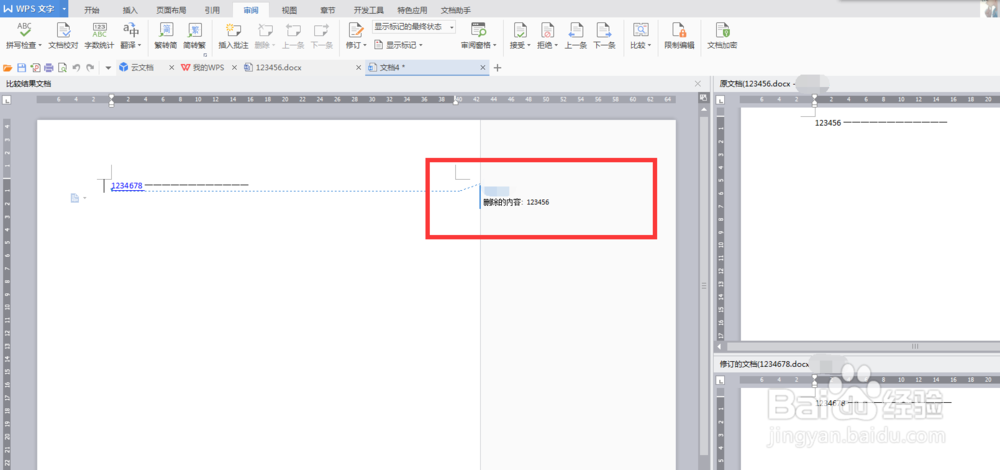Click the 比较 compare documents icon
Screen dimensions: 1000x470
640,29
